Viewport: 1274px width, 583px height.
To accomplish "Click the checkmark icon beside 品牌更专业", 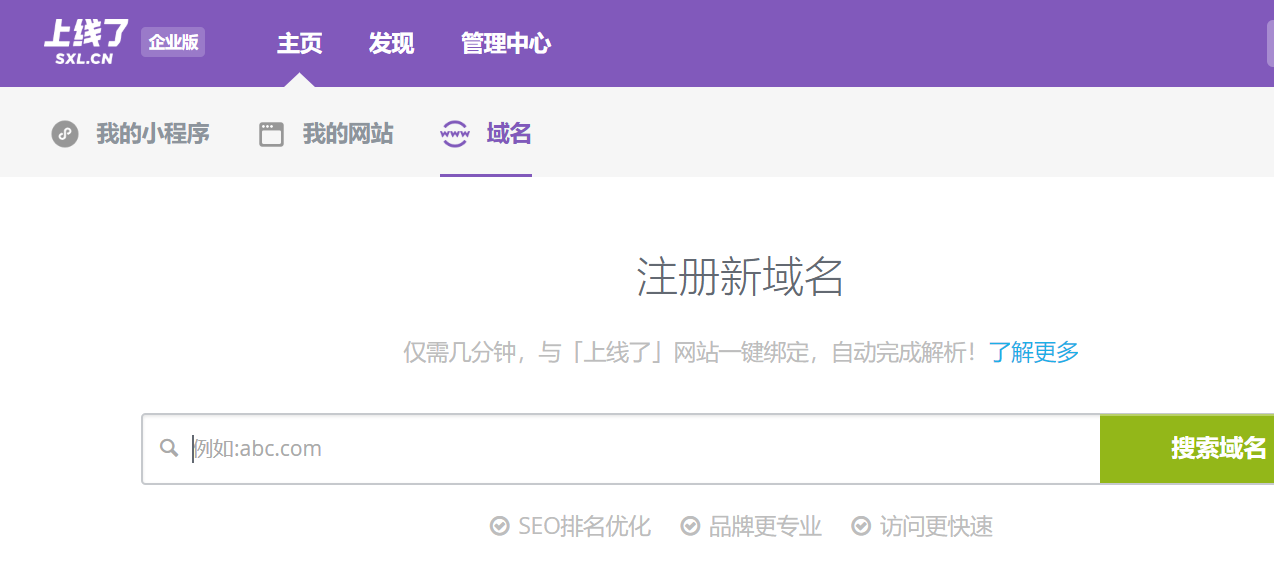I will click(688, 525).
